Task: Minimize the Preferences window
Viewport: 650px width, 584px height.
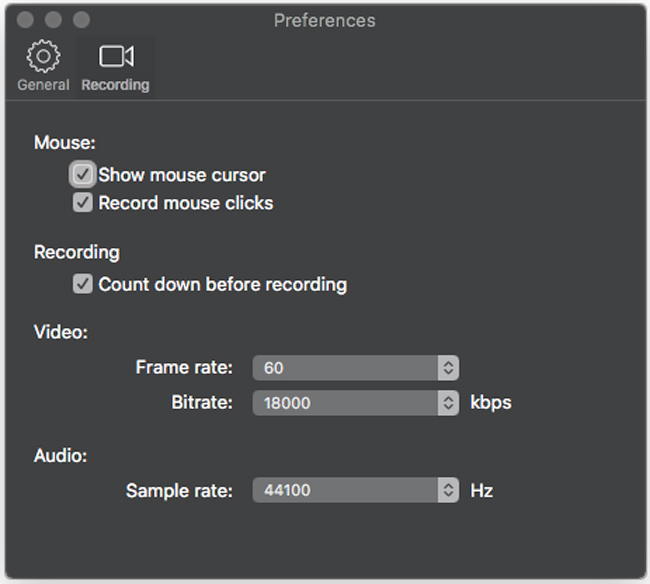Action: pyautogui.click(x=53, y=19)
